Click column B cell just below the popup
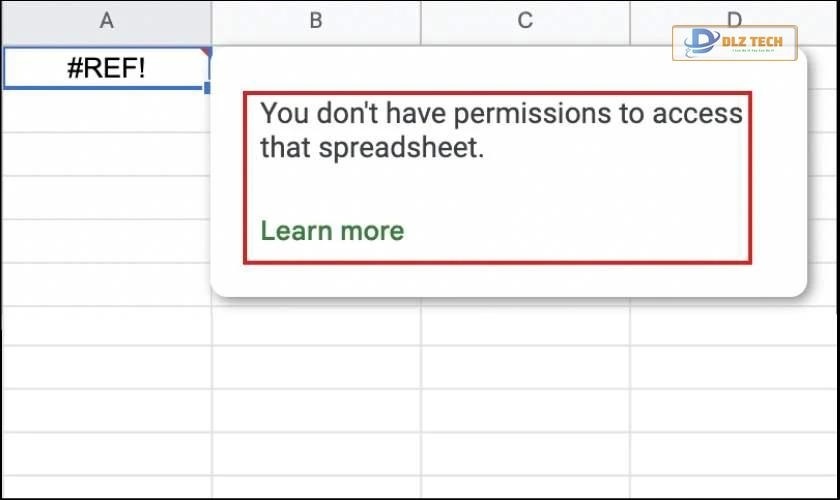The width and height of the screenshot is (840, 500). tap(316, 327)
